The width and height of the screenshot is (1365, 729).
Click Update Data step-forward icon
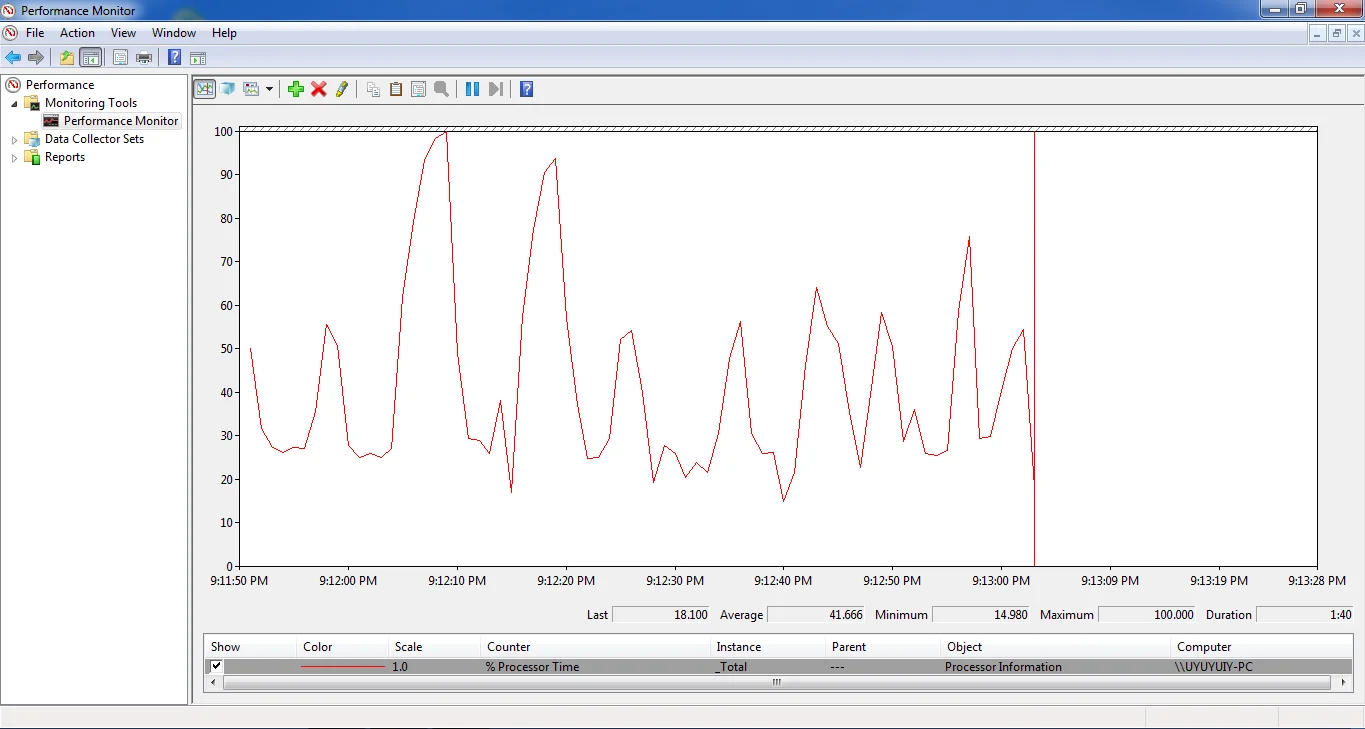point(495,89)
